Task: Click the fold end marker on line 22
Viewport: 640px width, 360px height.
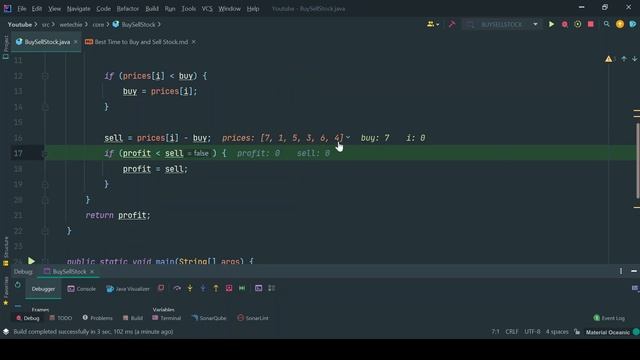Action: pyautogui.click(x=45, y=231)
